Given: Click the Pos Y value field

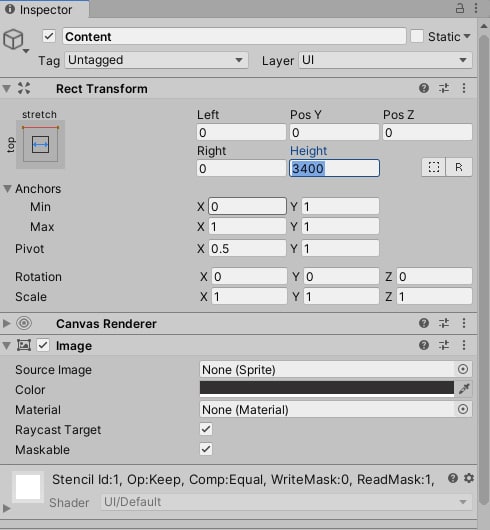Looking at the screenshot, I should [334, 132].
